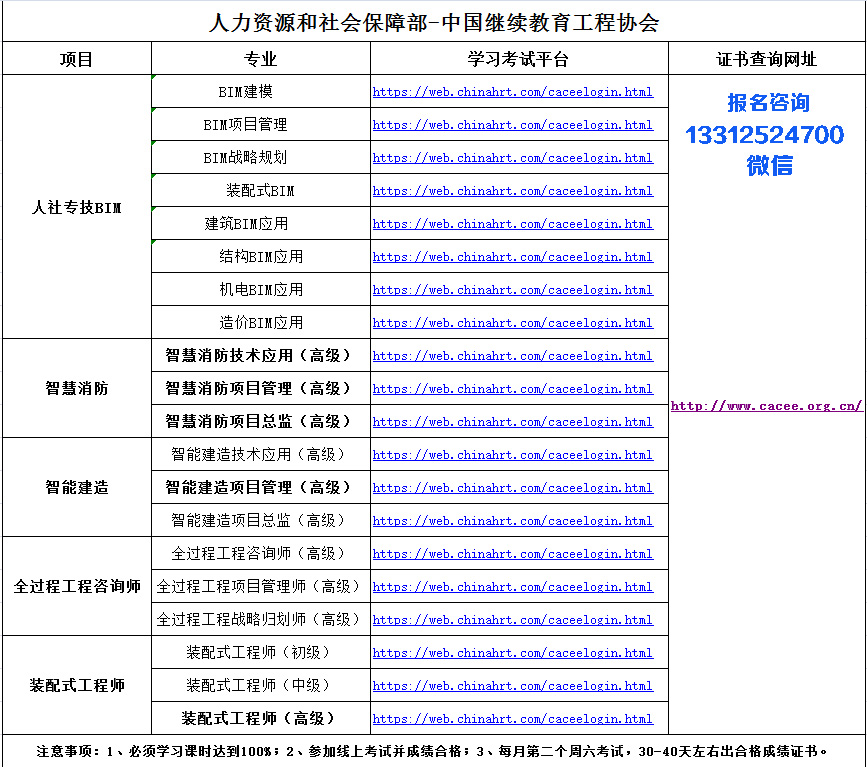867x768 pixels.
Task: Select the 全过程工程战略归划师（高级） cell
Action: [260, 619]
